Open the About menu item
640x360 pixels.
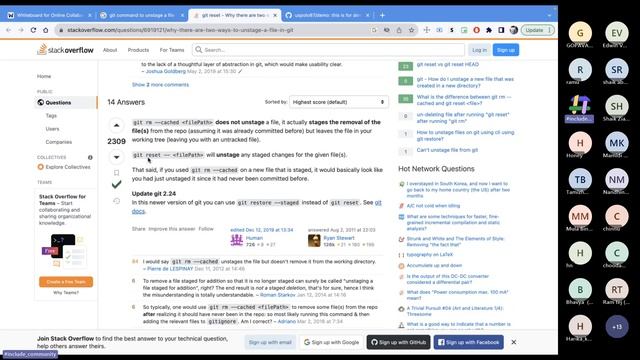click(110, 50)
